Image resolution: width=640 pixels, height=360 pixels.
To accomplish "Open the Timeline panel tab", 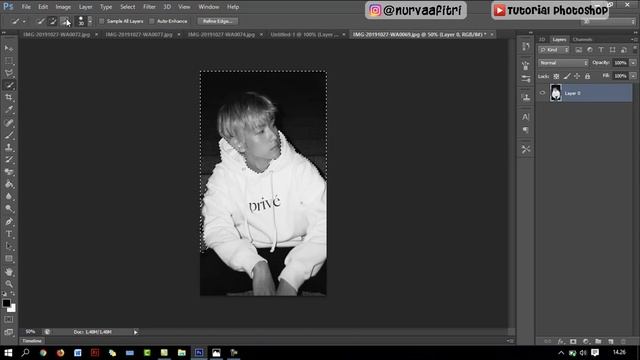I will tap(32, 341).
